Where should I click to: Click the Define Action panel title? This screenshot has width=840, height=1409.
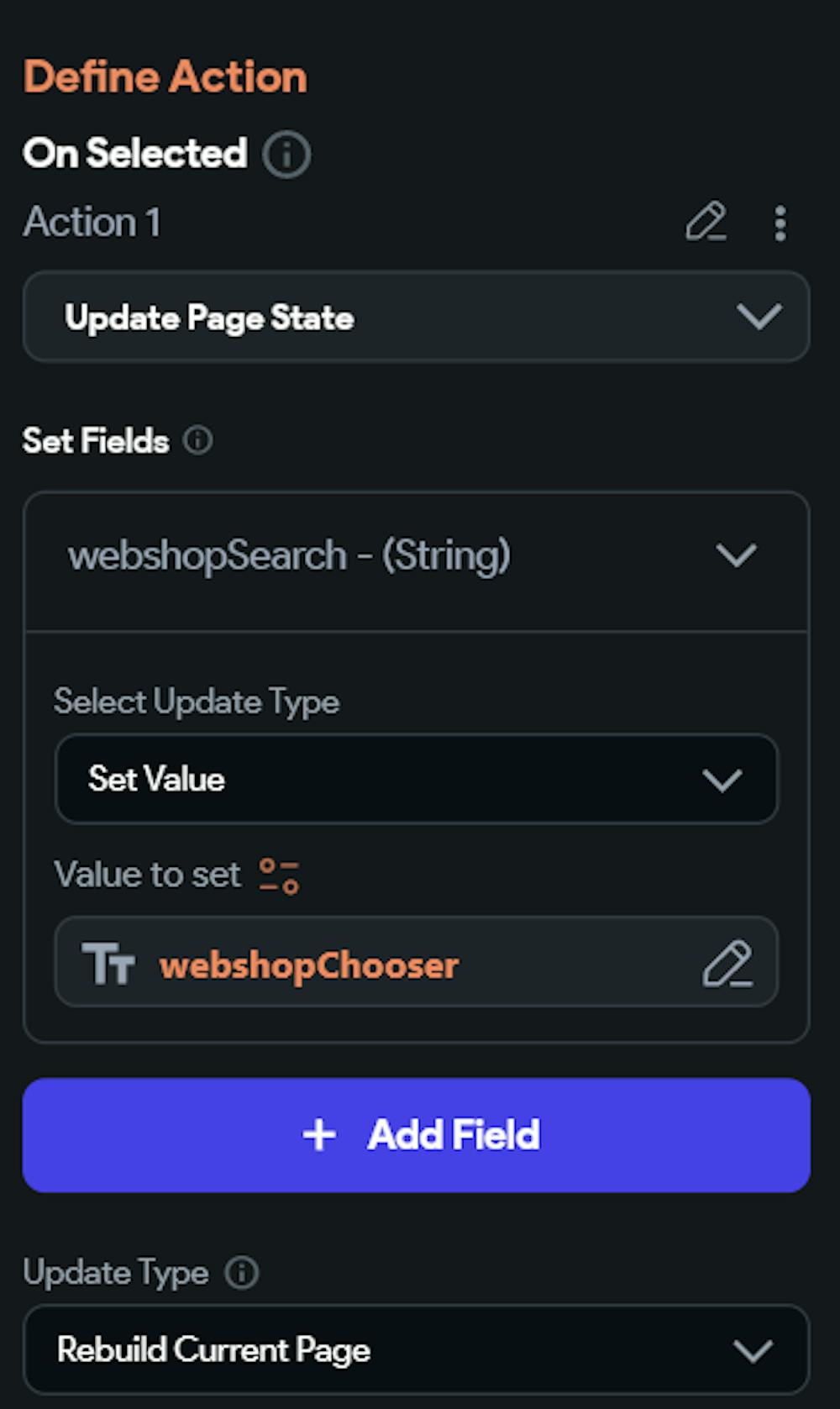pos(165,77)
